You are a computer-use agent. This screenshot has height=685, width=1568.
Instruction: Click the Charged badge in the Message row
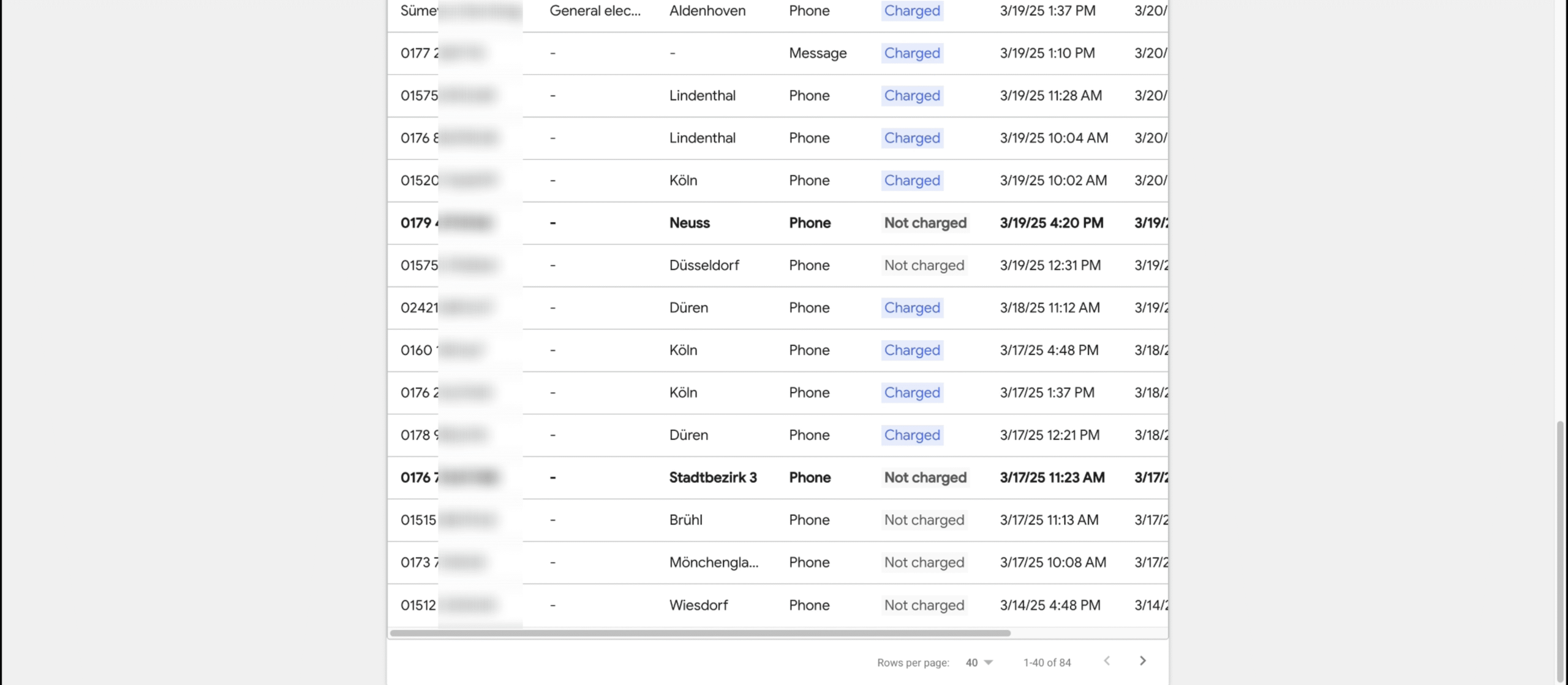[911, 53]
